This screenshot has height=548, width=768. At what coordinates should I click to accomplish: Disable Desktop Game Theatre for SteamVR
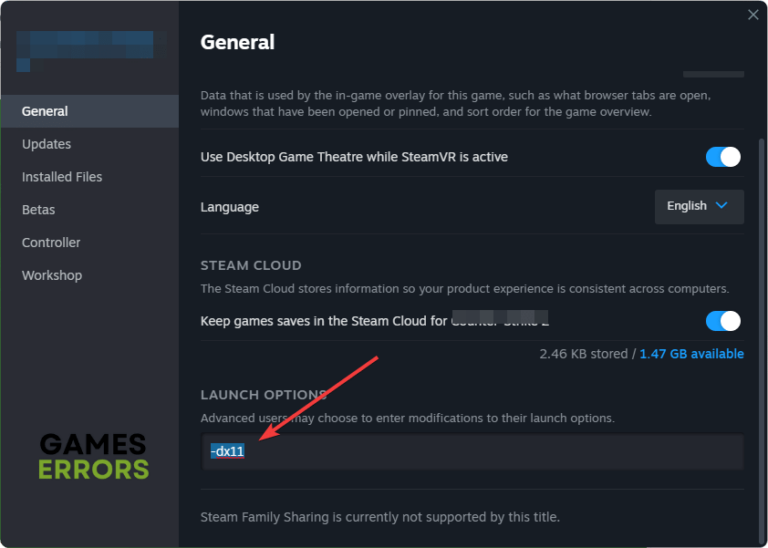[x=723, y=157]
